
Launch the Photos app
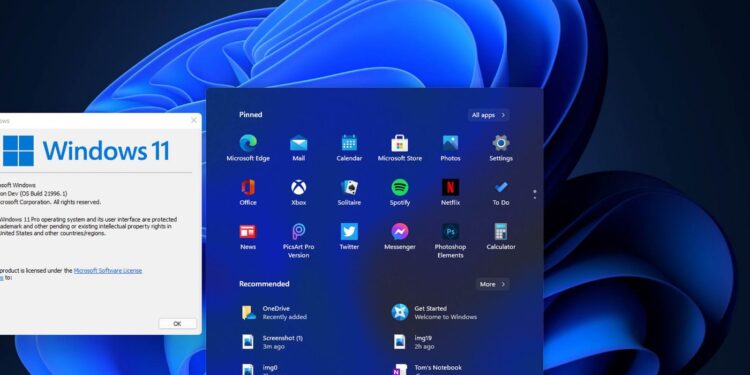pos(450,148)
